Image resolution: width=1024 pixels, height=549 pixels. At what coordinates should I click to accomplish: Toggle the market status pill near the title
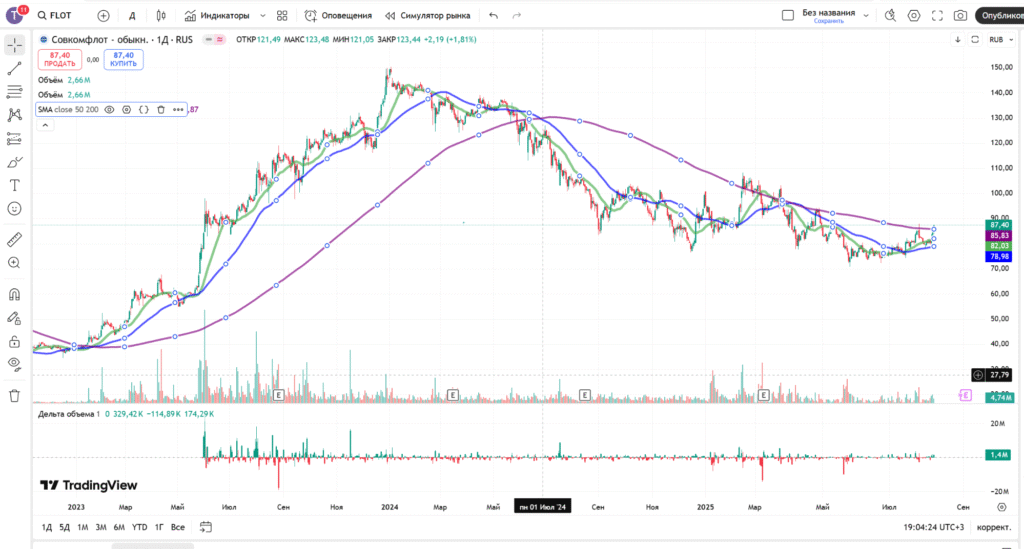[x=215, y=40]
